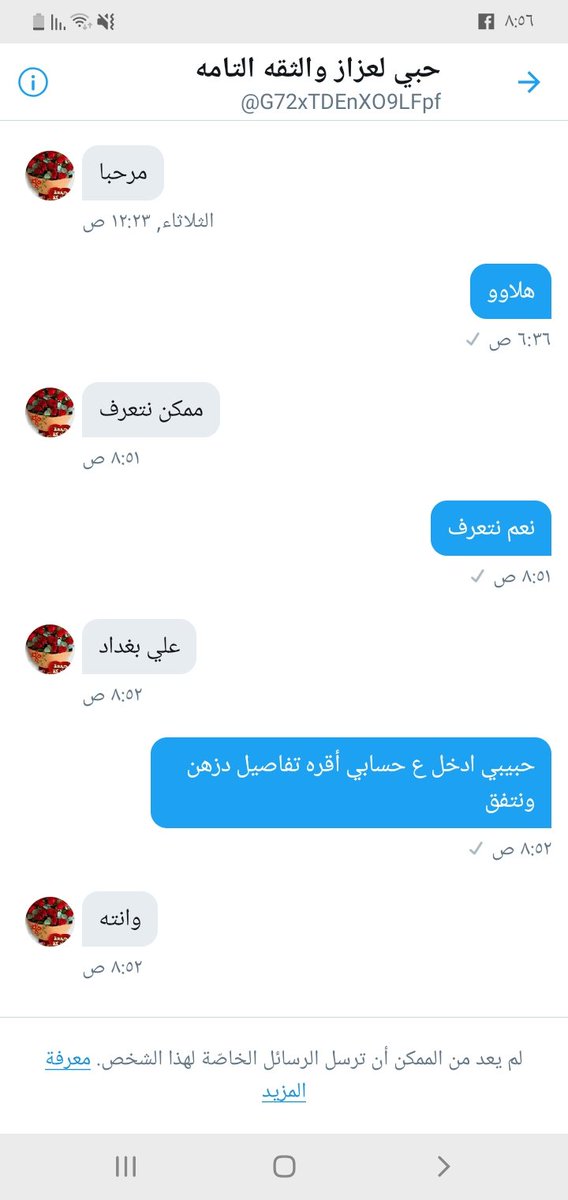Tap the Android back navigation chevron
Screen dimensions: 568x1200
pyautogui.click(x=443, y=1166)
